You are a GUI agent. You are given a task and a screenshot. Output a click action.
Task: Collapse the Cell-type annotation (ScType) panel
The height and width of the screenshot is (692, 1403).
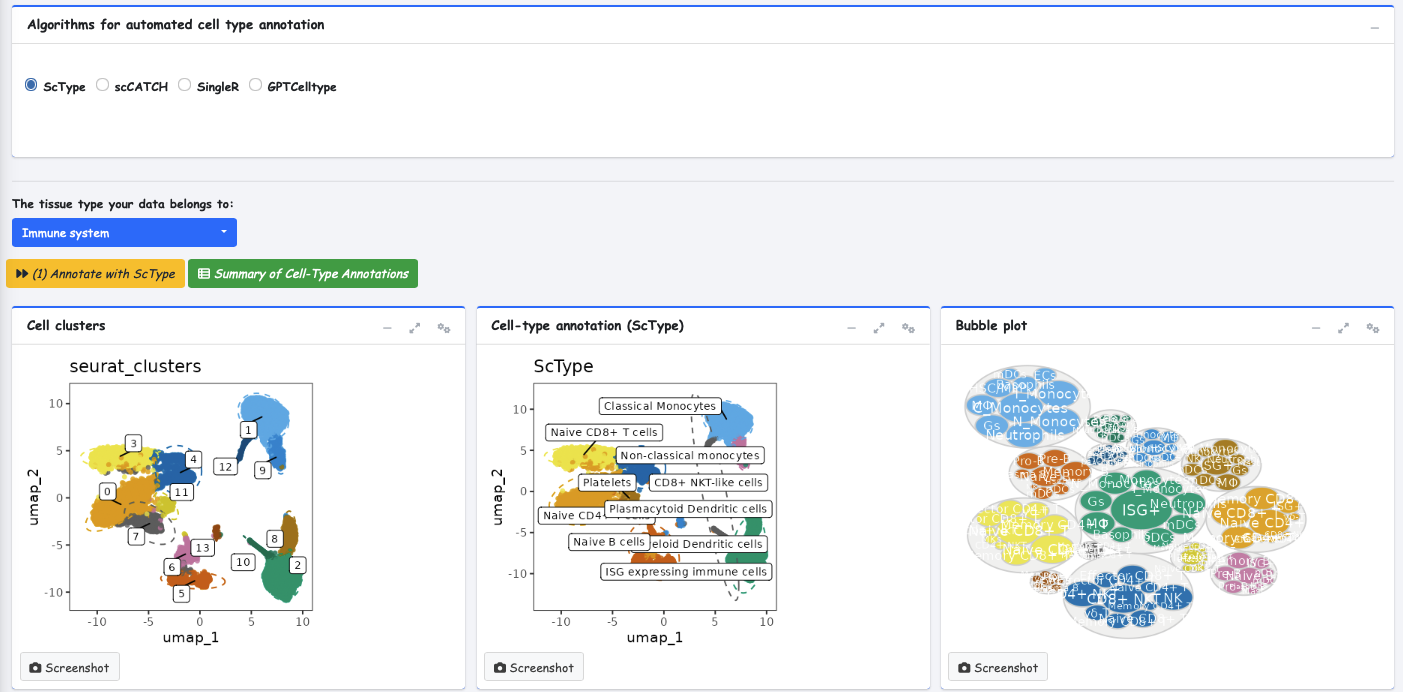[x=851, y=327]
